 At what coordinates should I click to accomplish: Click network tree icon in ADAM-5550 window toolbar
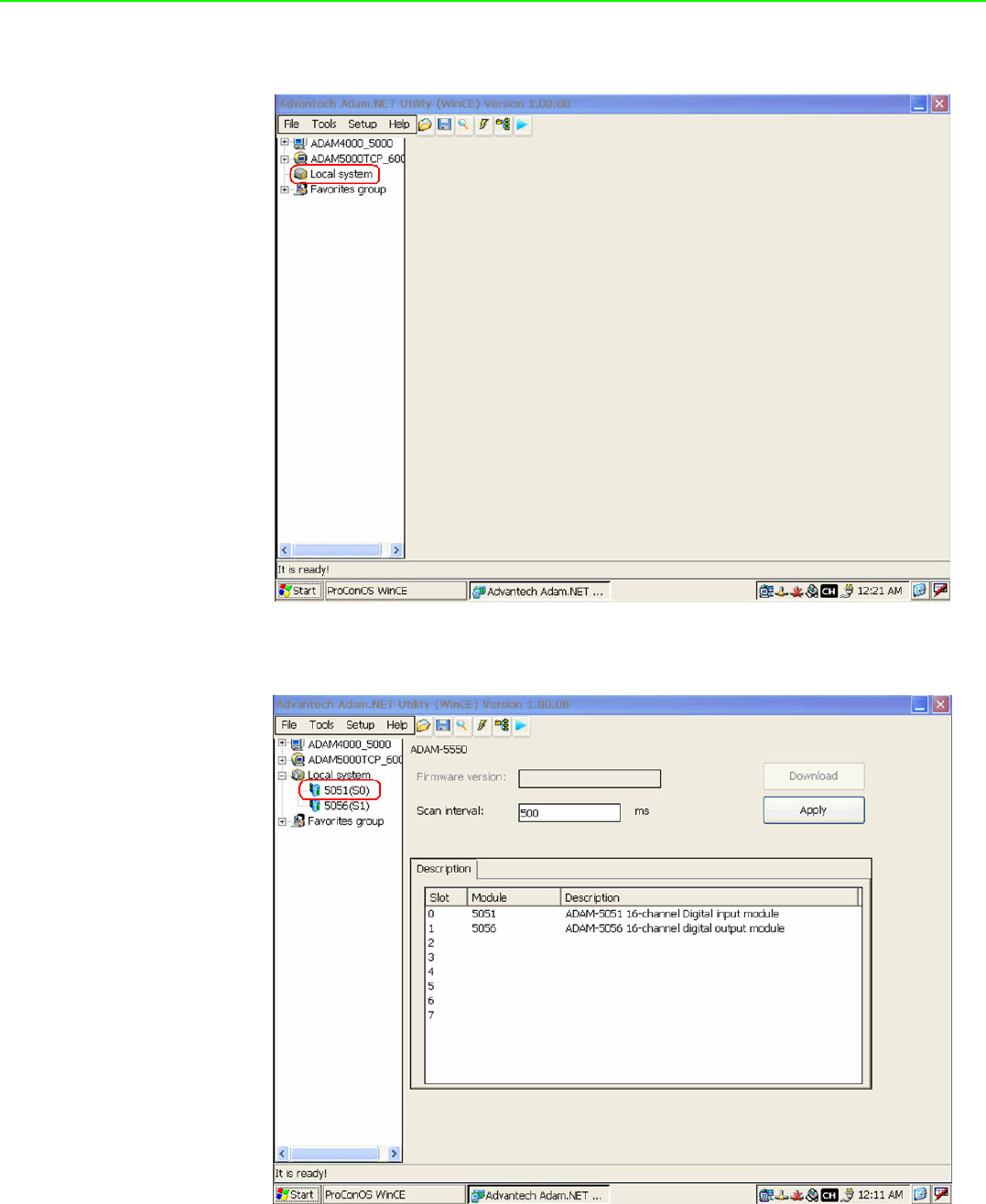click(x=501, y=725)
